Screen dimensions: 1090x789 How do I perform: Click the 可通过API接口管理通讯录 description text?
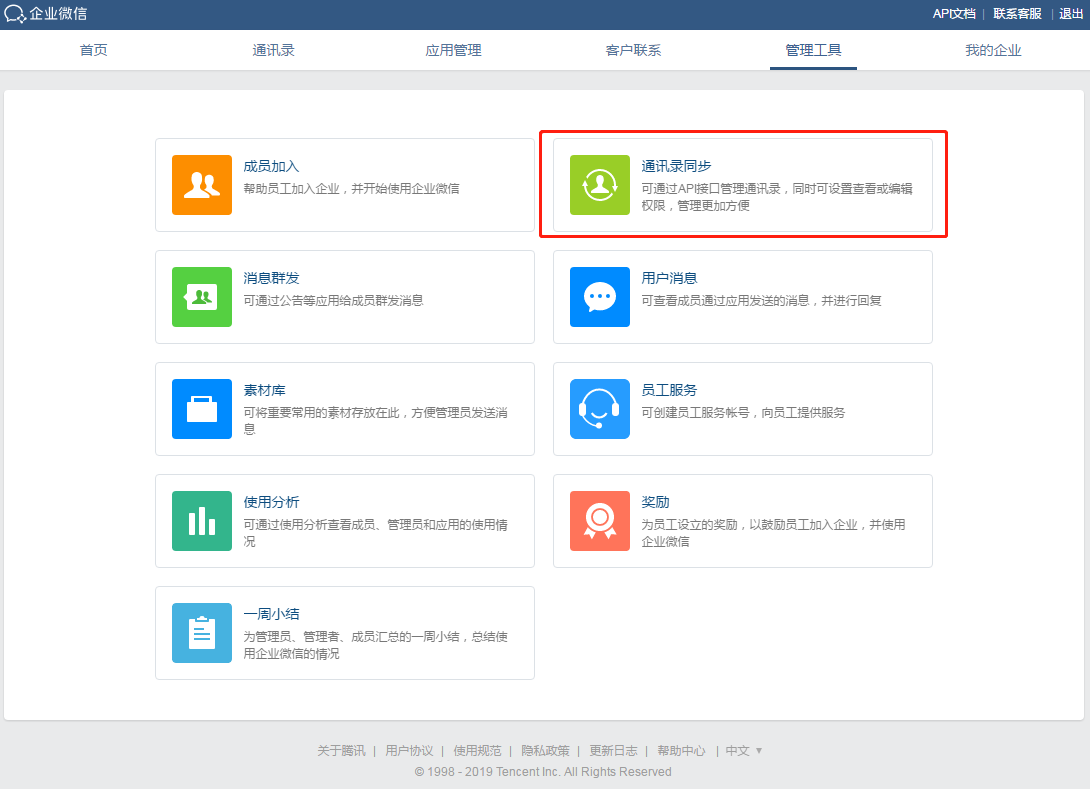(x=777, y=197)
